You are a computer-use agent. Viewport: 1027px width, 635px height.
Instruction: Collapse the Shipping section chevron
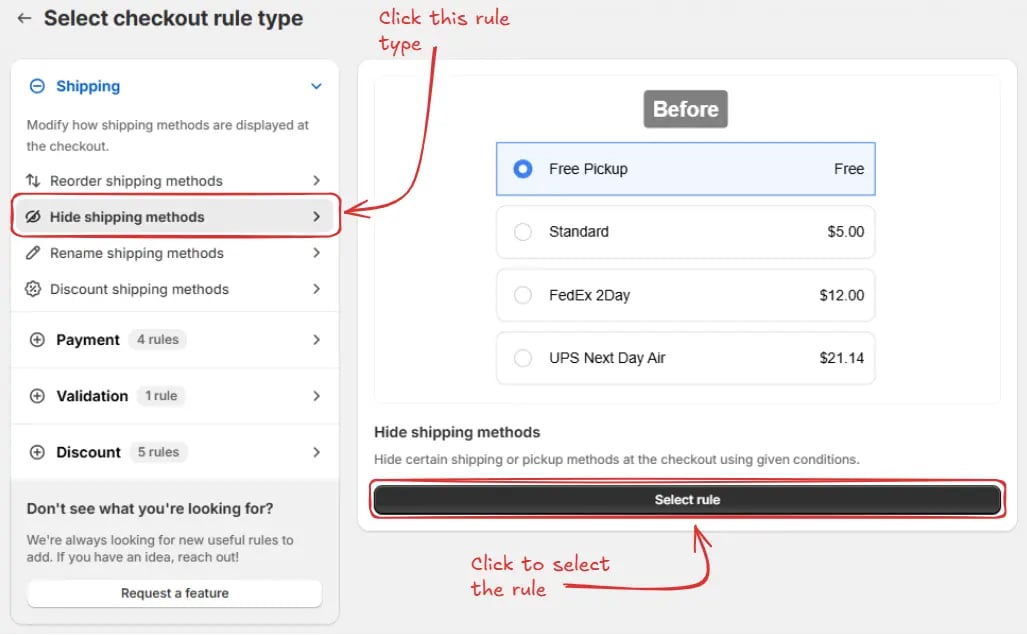pos(316,86)
